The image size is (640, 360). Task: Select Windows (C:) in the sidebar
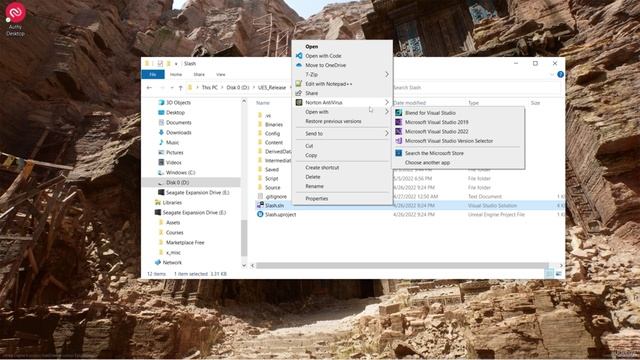[180, 172]
